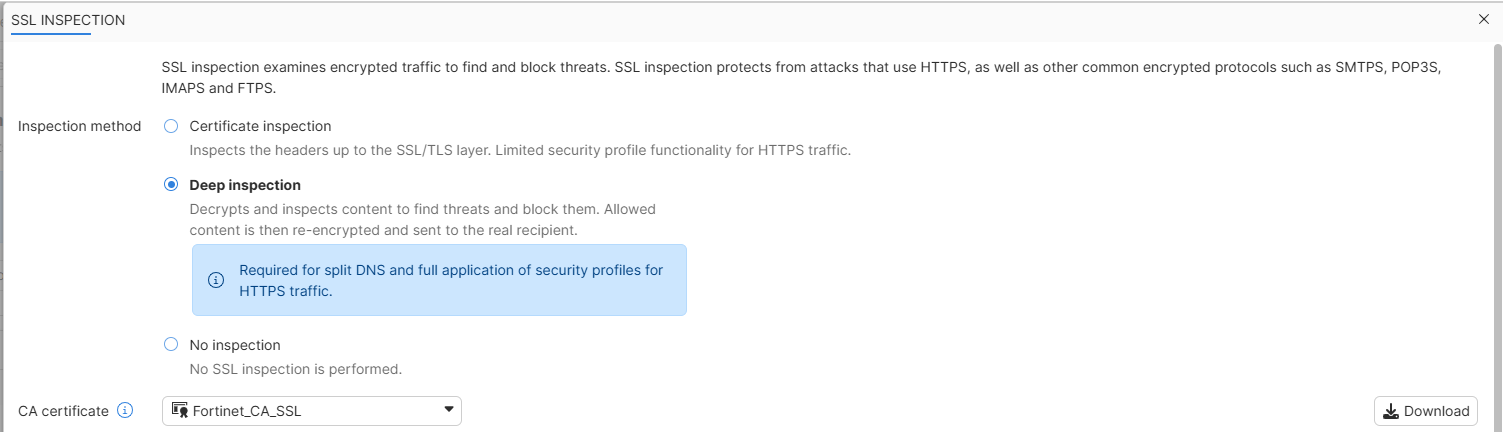
Task: Click the download arrow icon
Action: [1391, 411]
